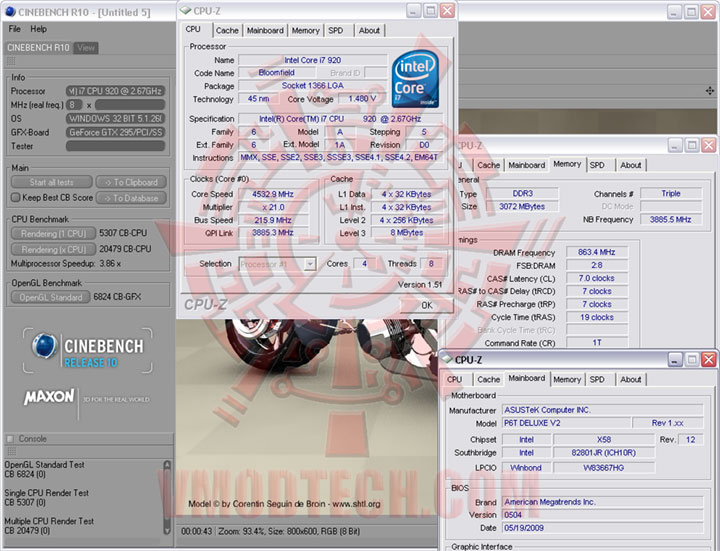Select the CINEBENCH R10 tab
Viewport: 720px width, 551px height.
(x=38, y=47)
